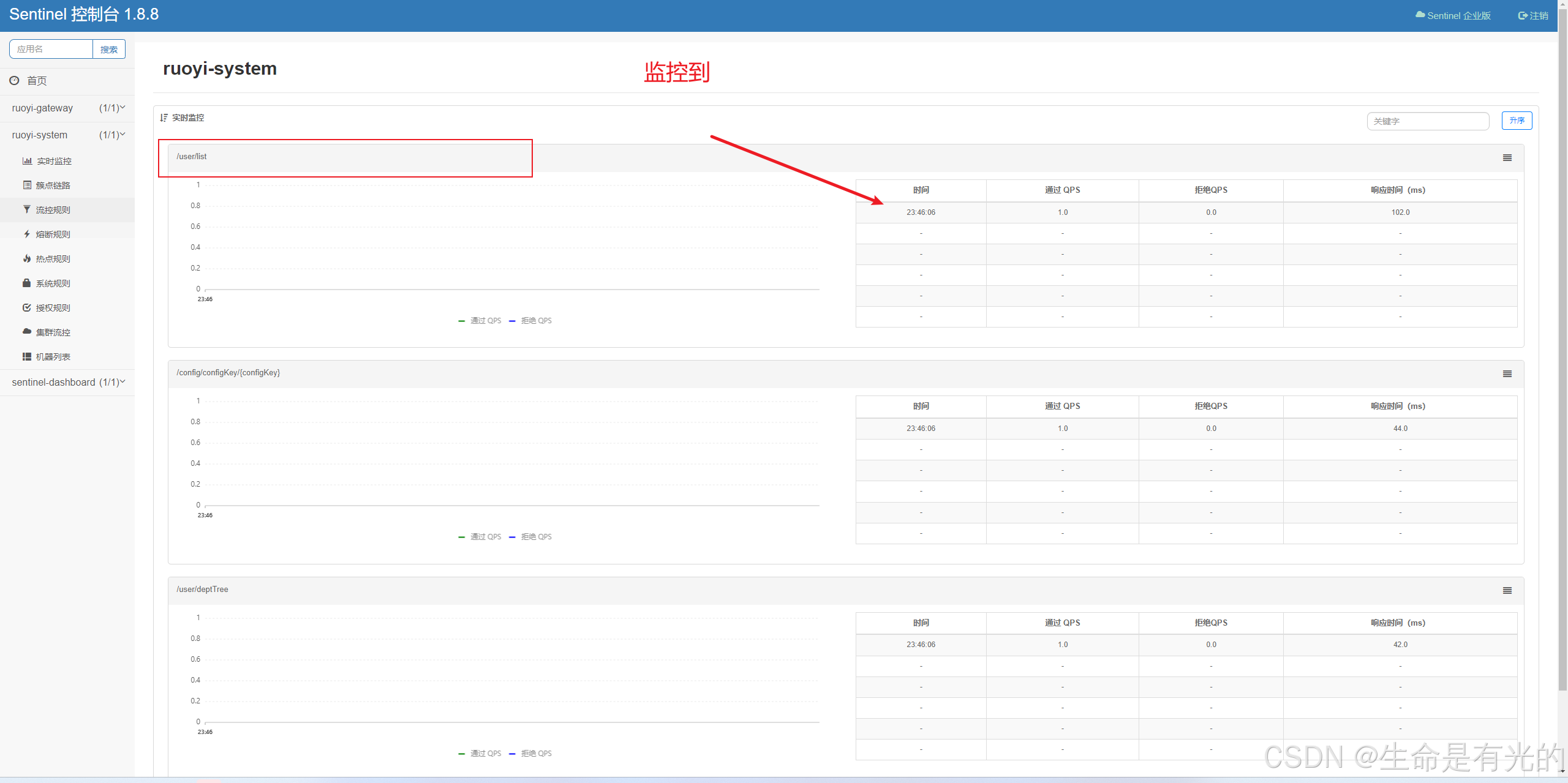Viewport: 1568px width, 783px height.
Task: Toggle 通过 QPS legend in /config/configKey chart
Action: pyautogui.click(x=480, y=537)
